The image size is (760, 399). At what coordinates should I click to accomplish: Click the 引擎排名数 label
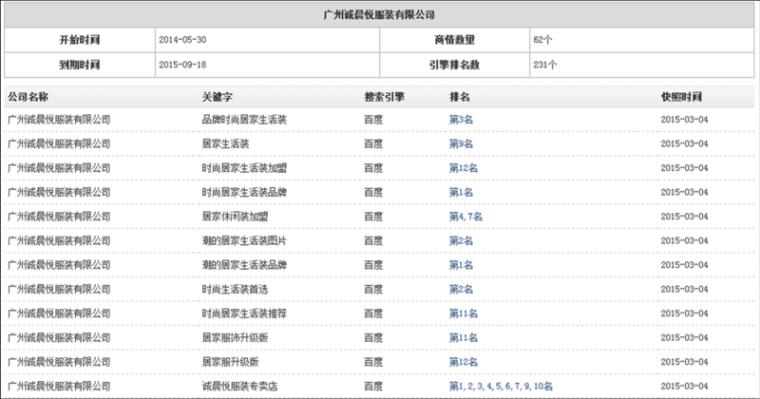point(454,64)
